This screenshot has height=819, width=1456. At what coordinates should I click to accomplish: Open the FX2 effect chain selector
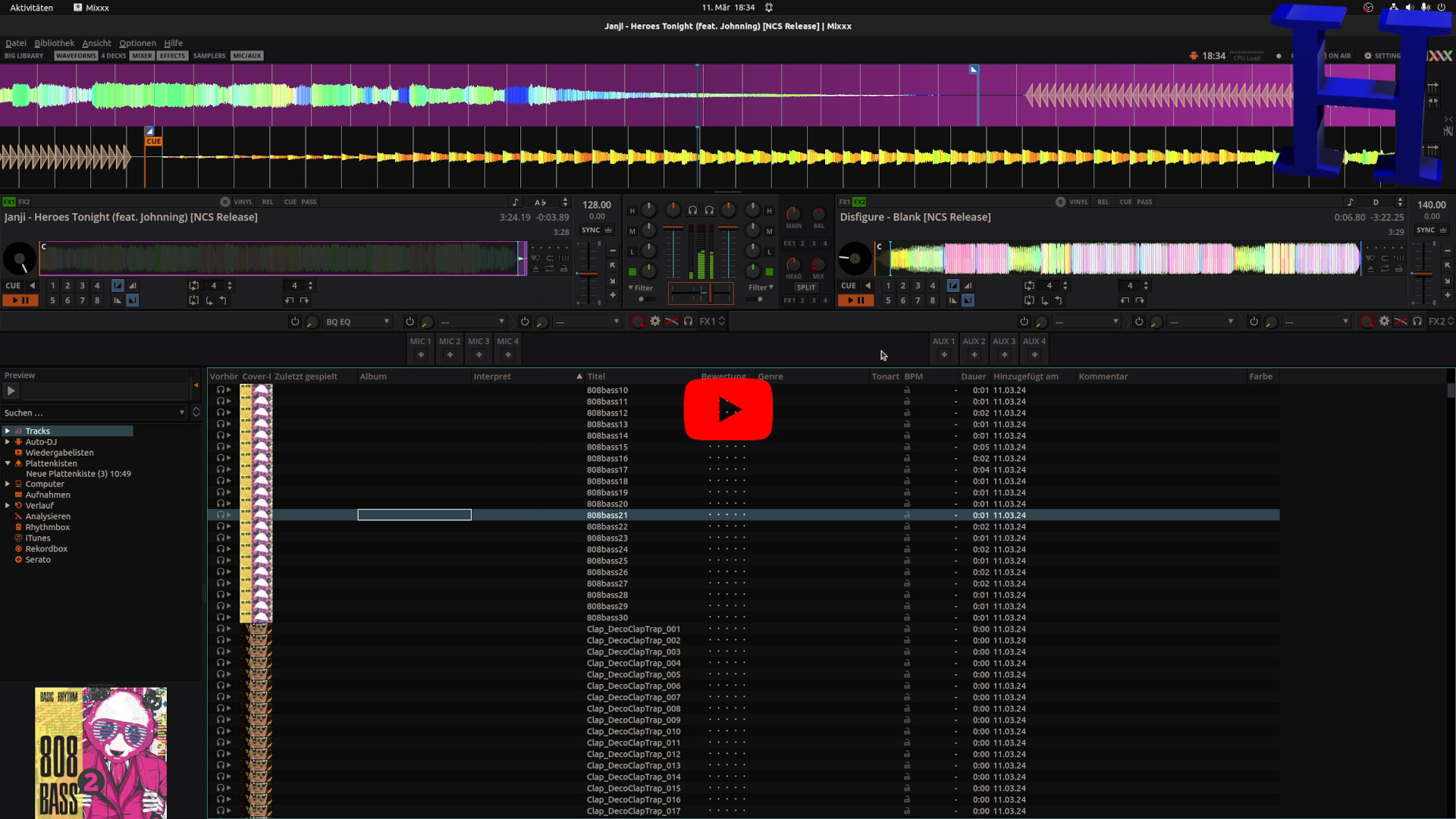point(1441,322)
